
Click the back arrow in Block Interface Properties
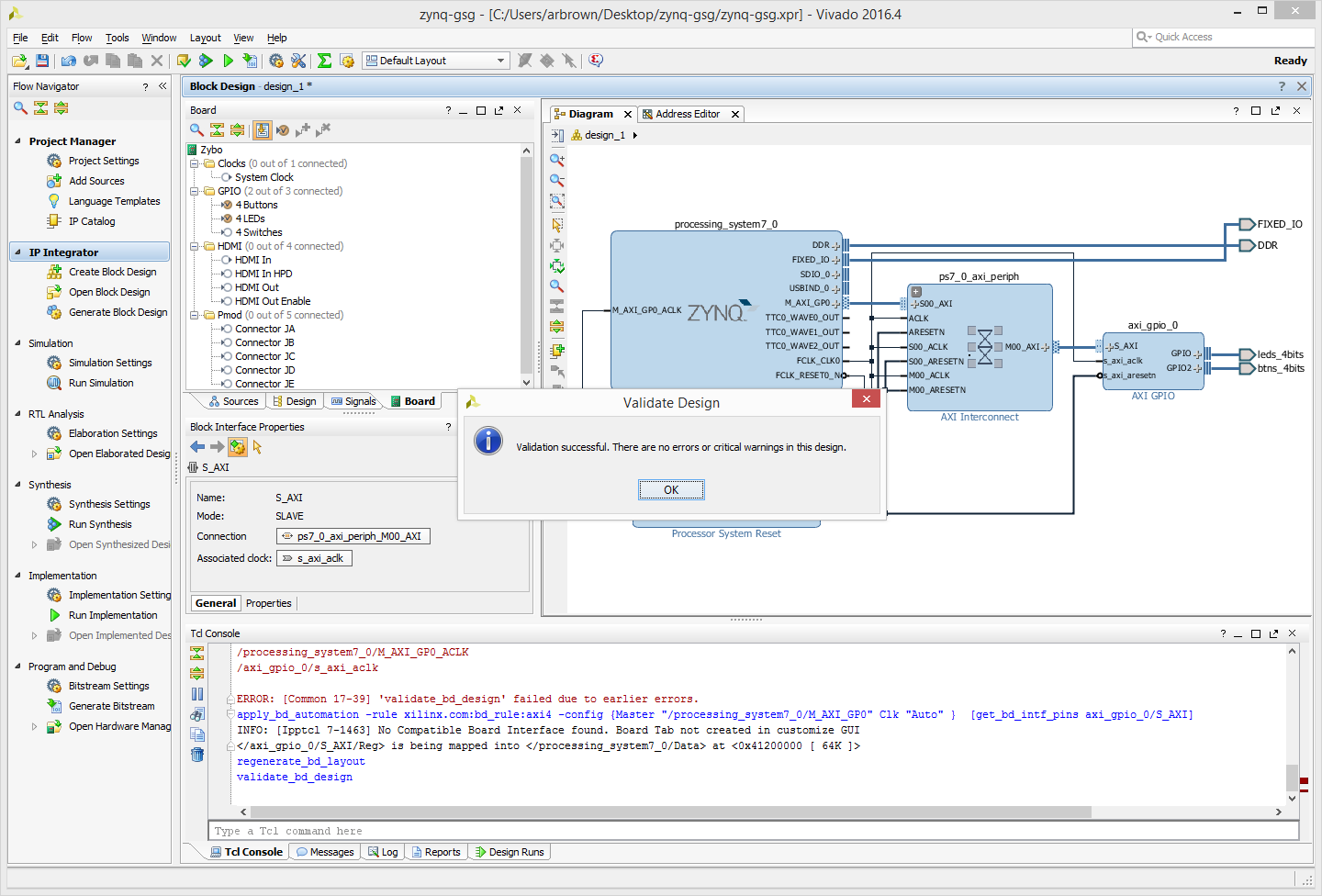point(197,447)
